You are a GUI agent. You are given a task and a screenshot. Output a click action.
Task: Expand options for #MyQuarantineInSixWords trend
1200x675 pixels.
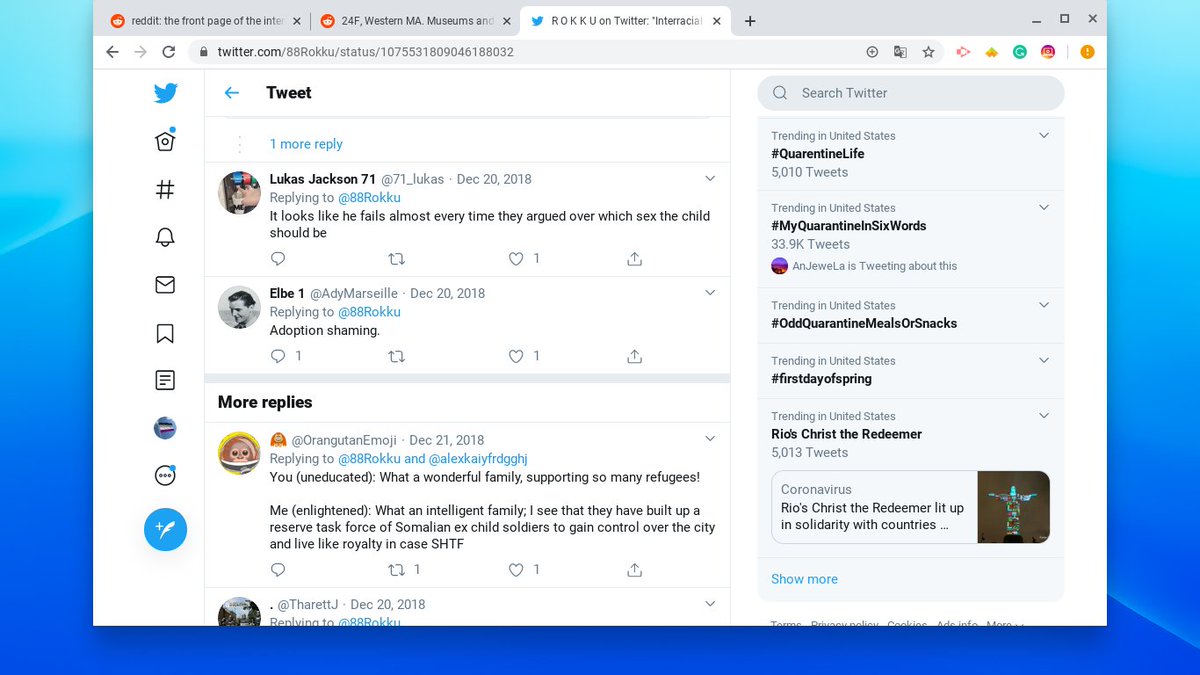(x=1044, y=207)
